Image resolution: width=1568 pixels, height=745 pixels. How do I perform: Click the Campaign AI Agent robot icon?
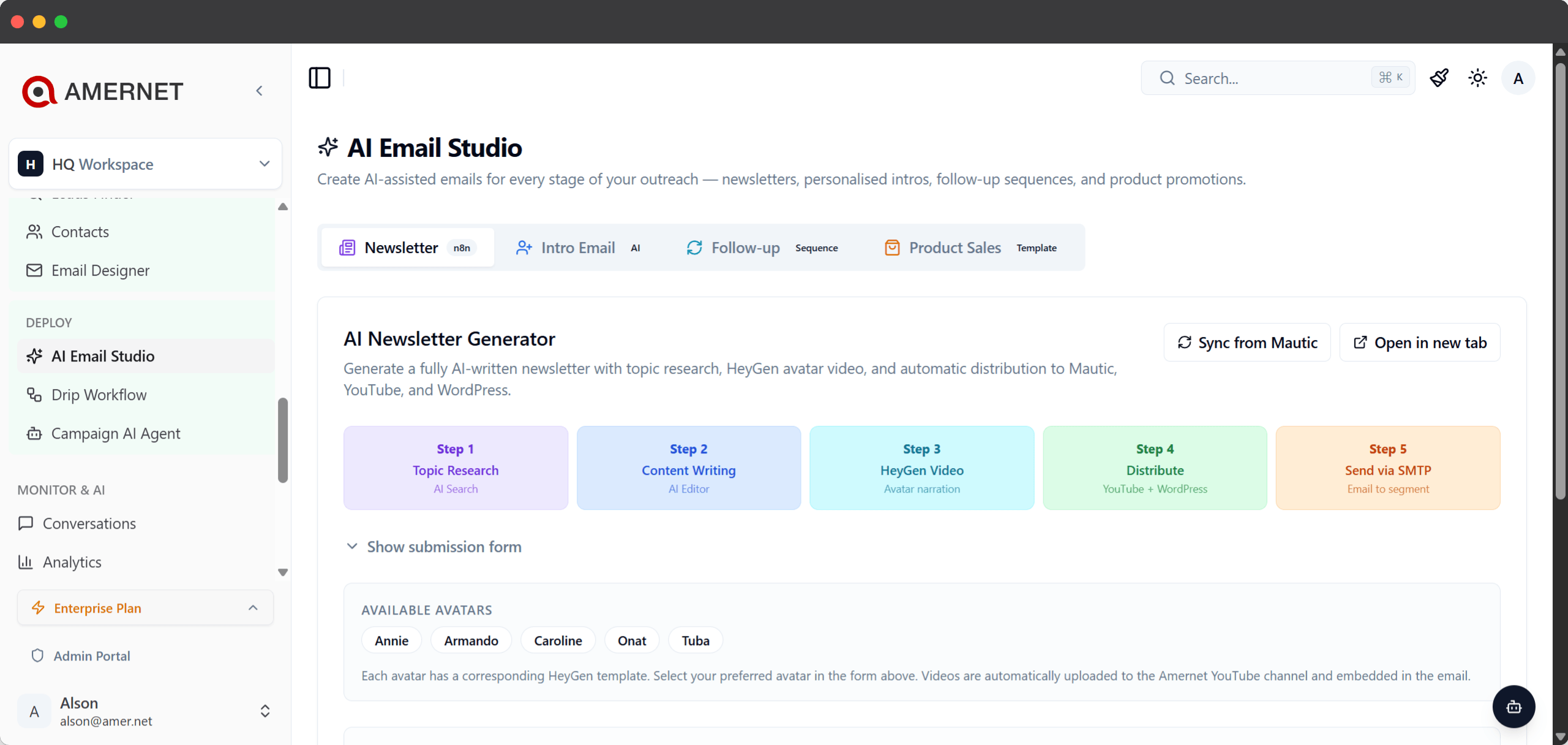[34, 433]
